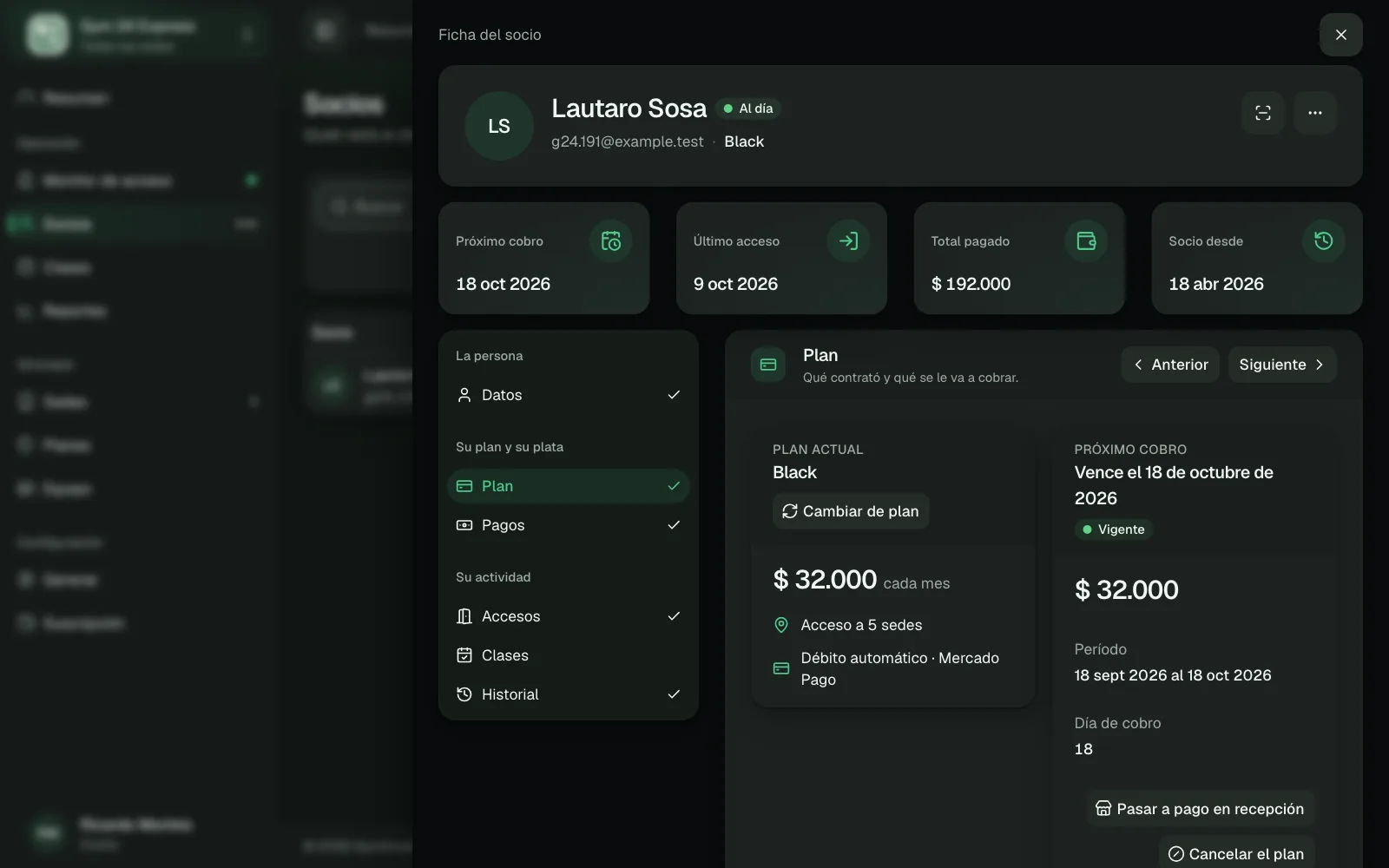Click the calendar-clock icon on Próximo cobro card
This screenshot has width=1389, height=868.
[611, 241]
